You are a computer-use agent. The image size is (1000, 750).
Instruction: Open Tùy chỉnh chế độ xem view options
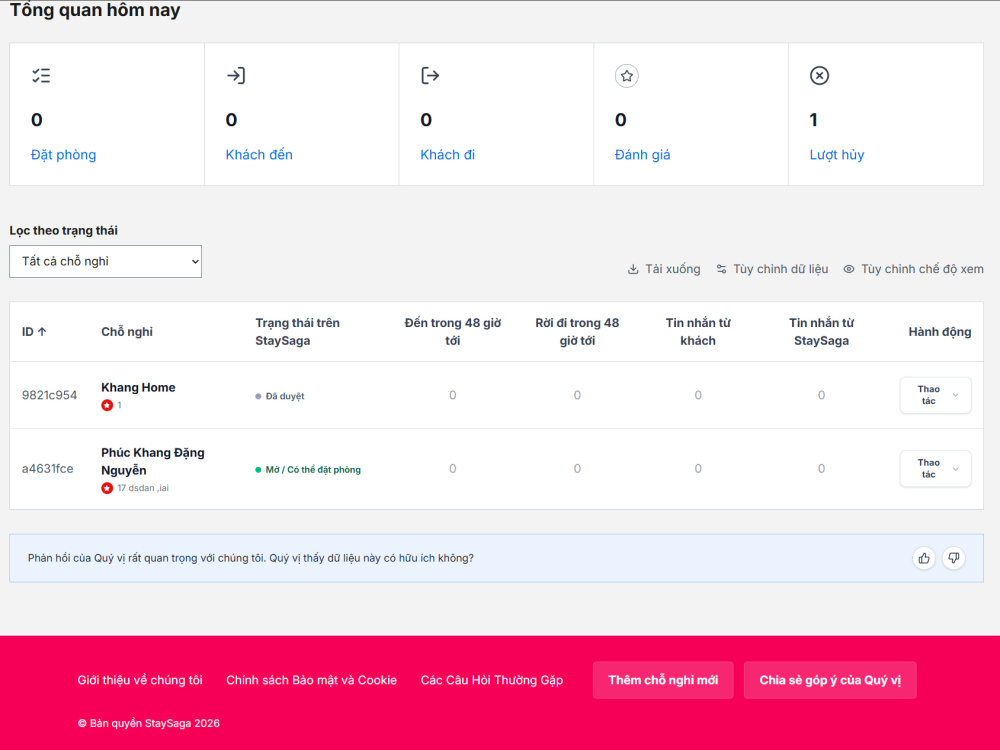pyautogui.click(x=913, y=269)
